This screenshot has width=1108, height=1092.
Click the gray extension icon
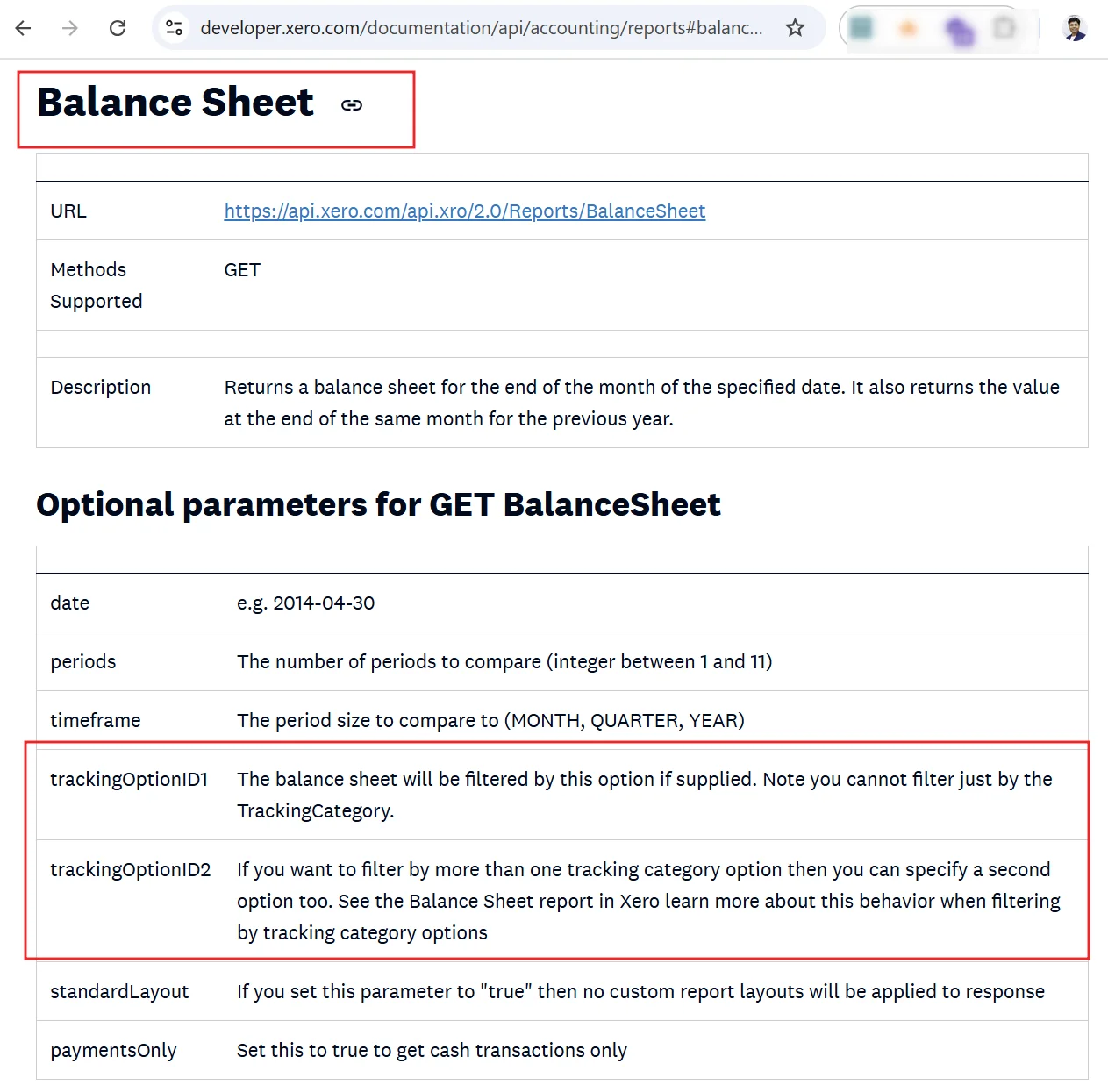pos(1004,28)
